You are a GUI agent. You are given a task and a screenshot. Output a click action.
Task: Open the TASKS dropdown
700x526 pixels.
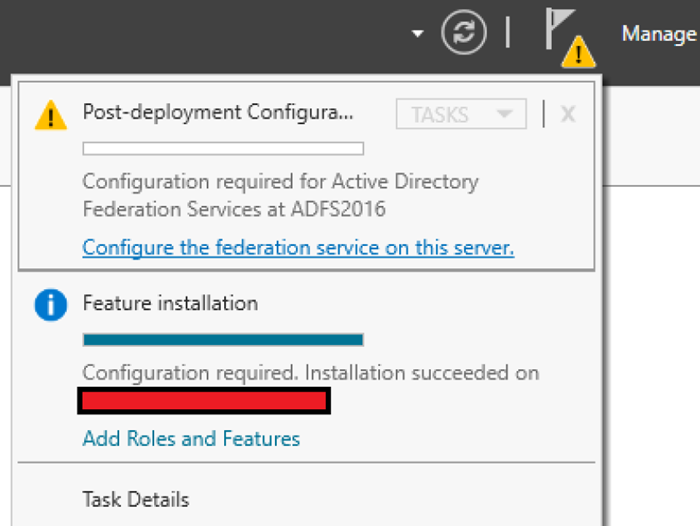(461, 114)
